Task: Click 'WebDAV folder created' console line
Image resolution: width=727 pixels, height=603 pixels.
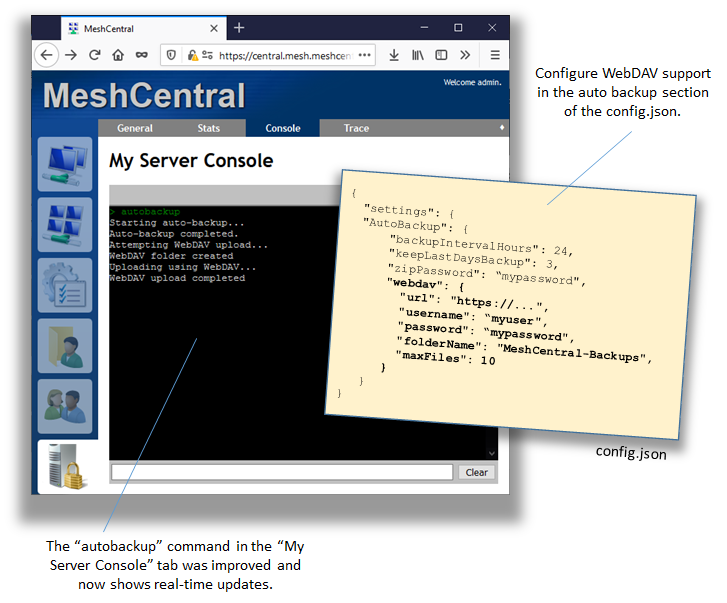Action: click(171, 256)
